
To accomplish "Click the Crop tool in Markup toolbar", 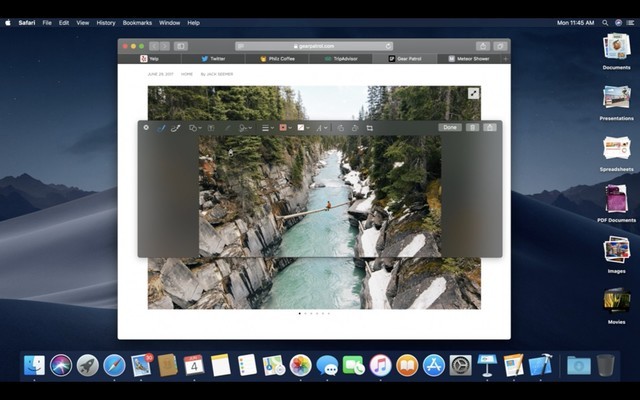I will [369, 128].
